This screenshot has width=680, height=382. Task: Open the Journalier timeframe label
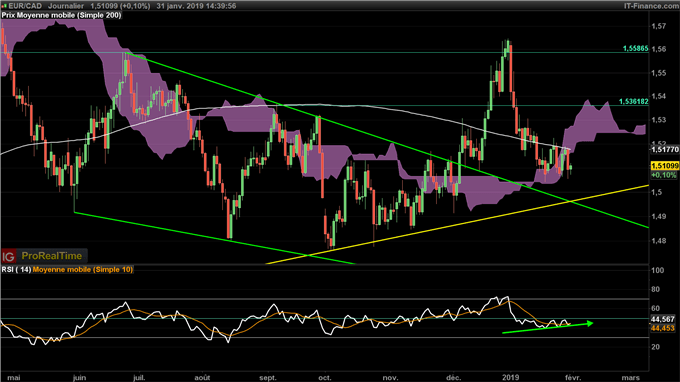click(x=66, y=6)
